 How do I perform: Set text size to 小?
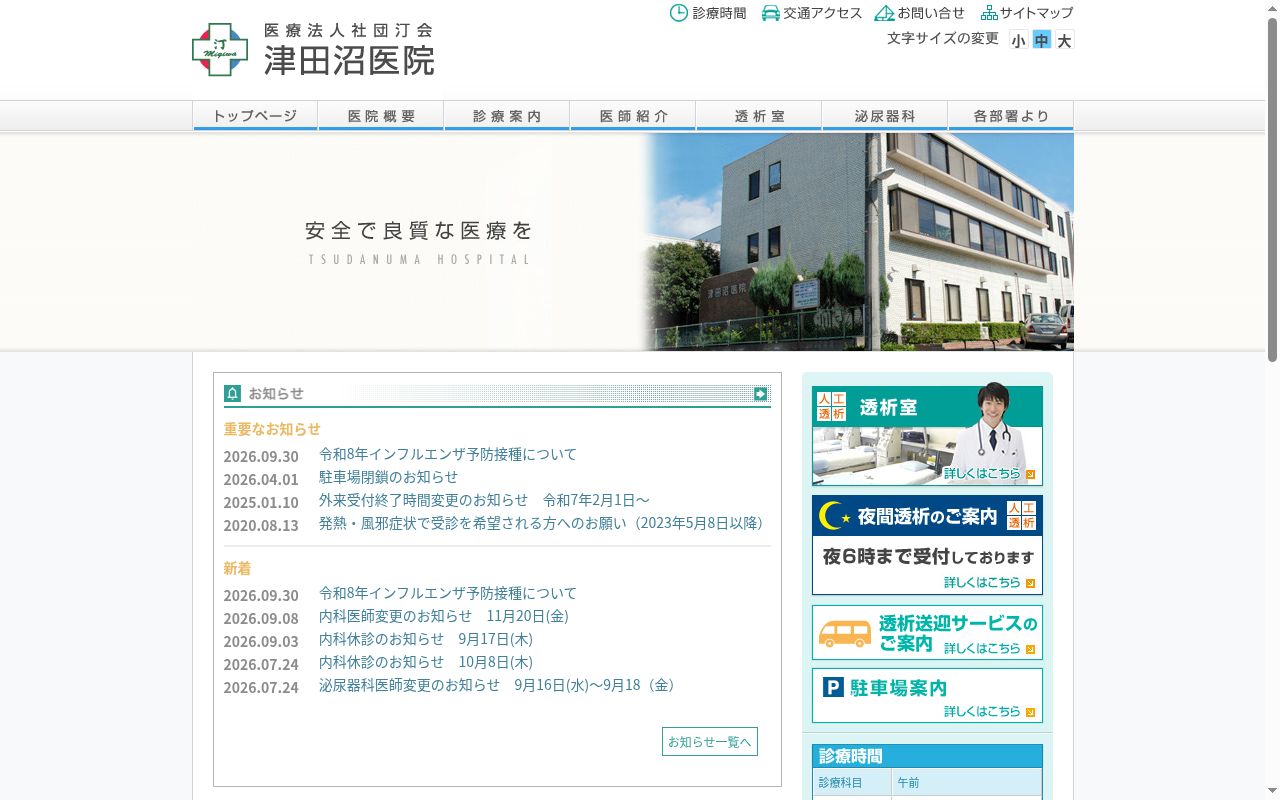coord(1018,40)
